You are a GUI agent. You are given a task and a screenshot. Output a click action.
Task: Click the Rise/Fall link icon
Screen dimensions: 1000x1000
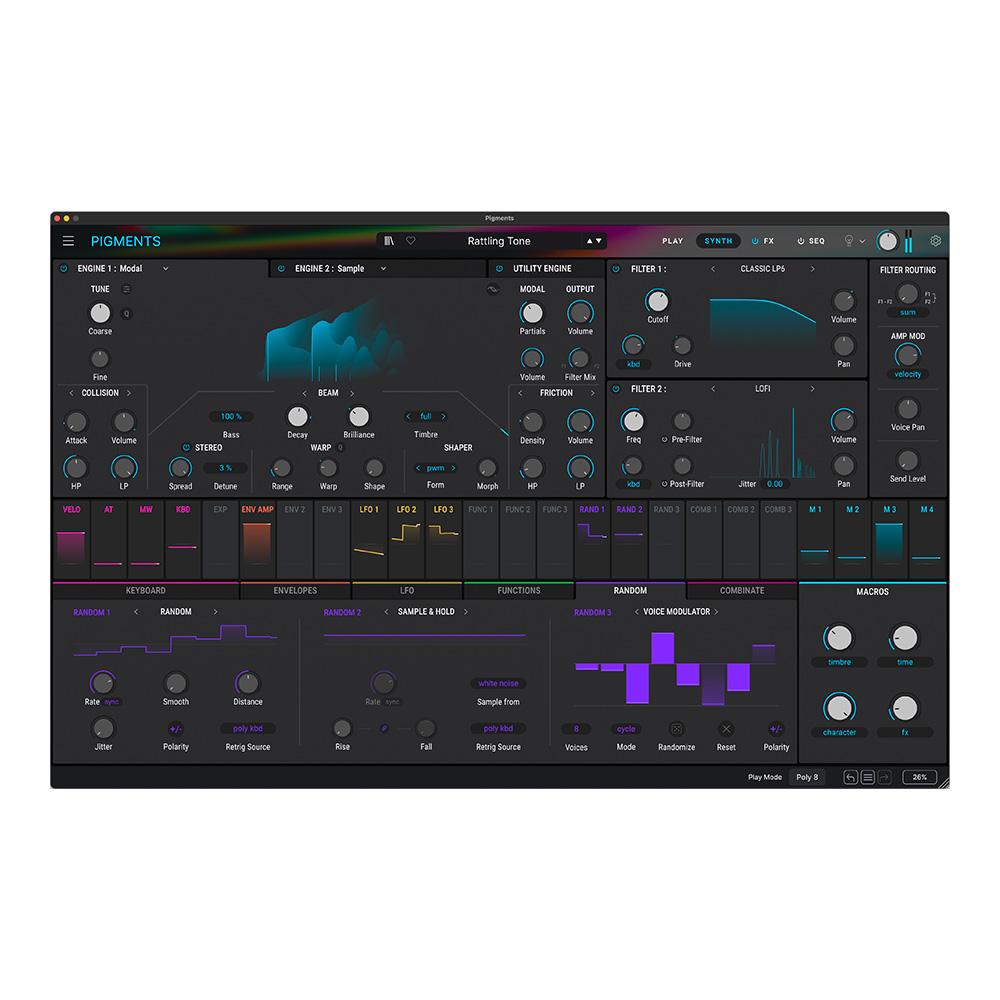point(384,728)
